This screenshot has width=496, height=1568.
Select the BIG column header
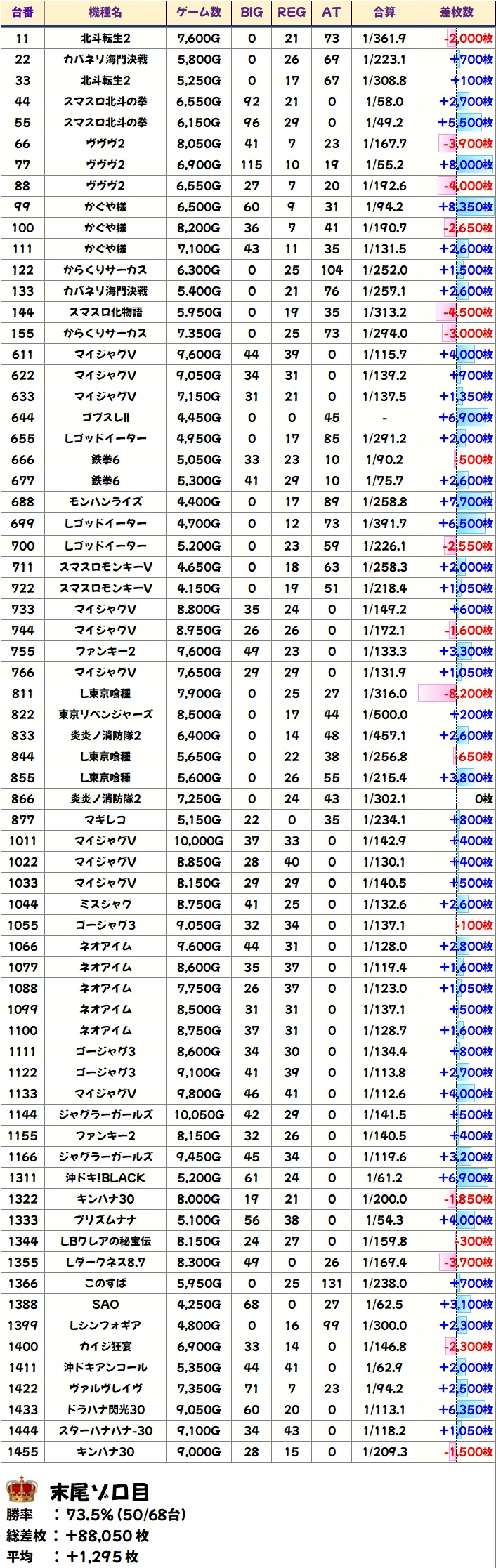point(252,12)
